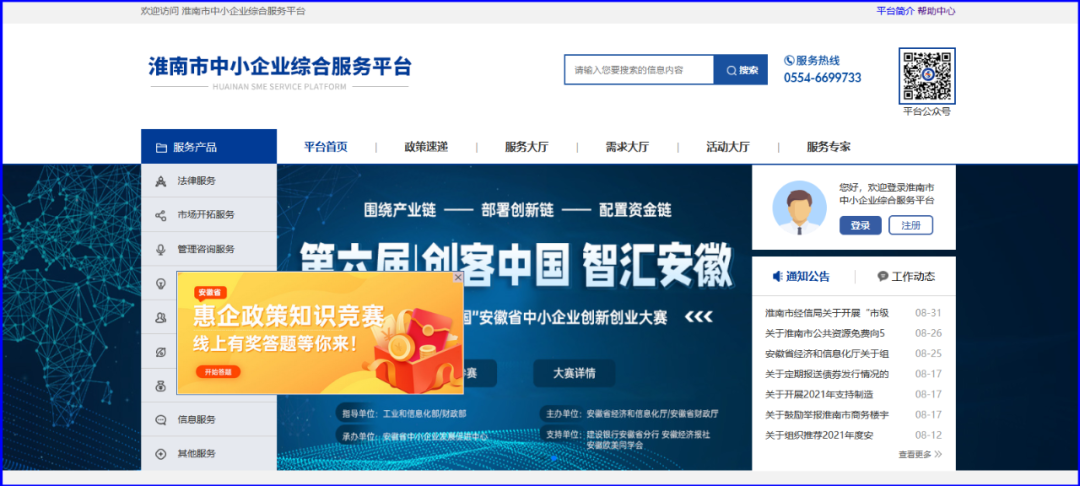Close the 惠企政策知识竞赛 popup ad
The height and width of the screenshot is (486, 1080).
458,277
